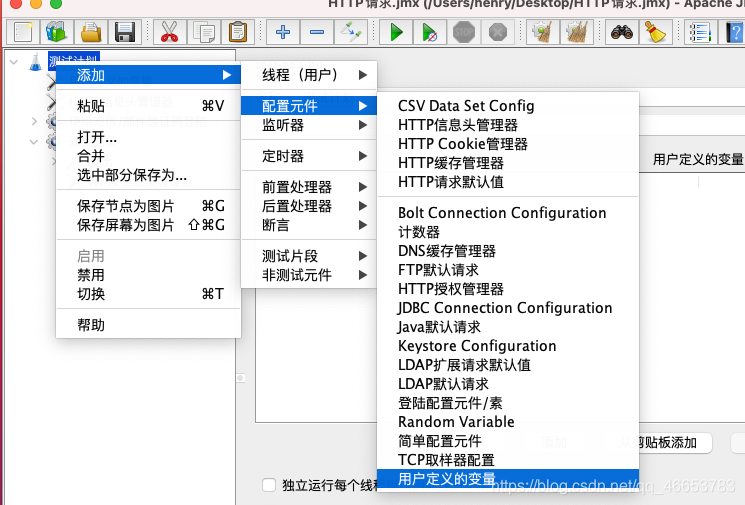The image size is (745, 505).
Task: Expand the 后置处理器 submenu
Action: click(x=309, y=206)
